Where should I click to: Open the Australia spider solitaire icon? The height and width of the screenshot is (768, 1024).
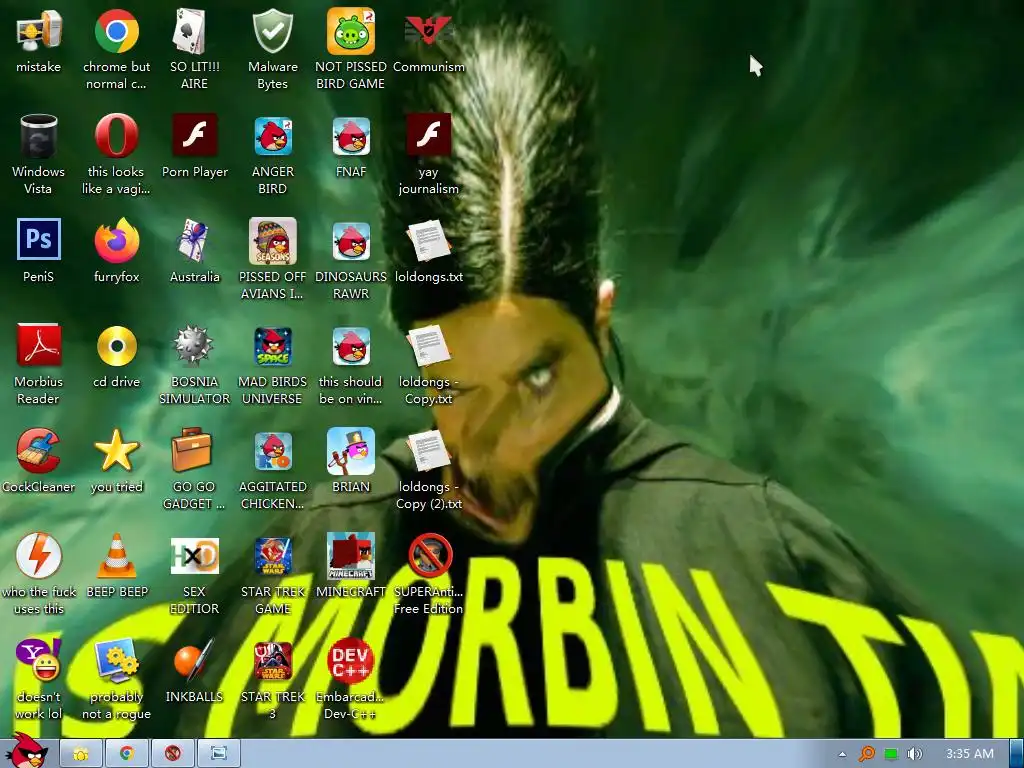pos(193,240)
